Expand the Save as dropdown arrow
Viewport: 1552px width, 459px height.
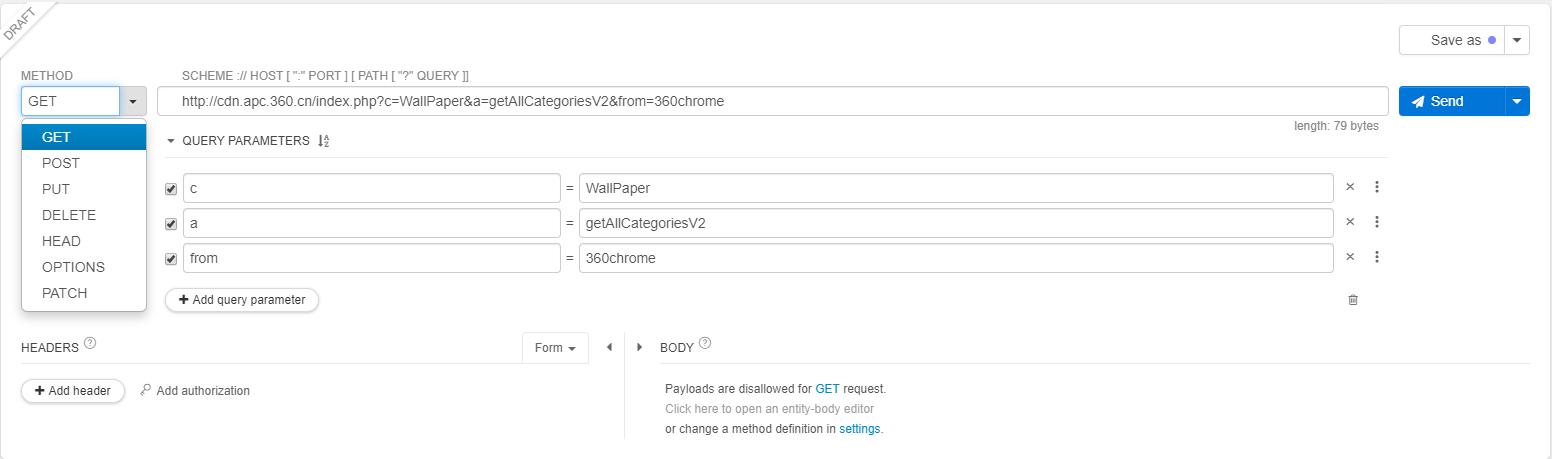coord(1517,40)
